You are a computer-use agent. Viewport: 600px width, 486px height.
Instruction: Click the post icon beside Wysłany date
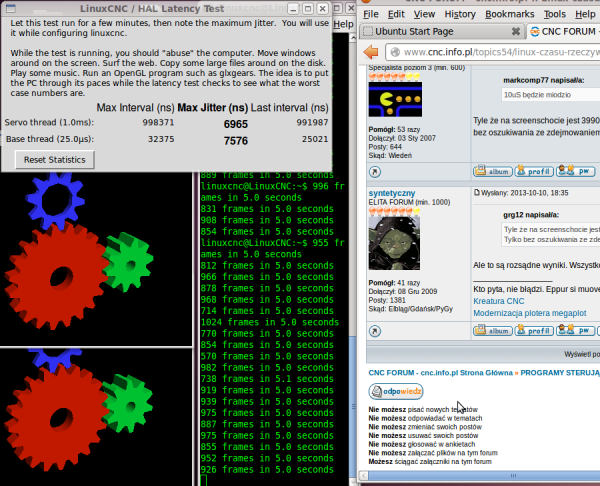click(x=476, y=192)
